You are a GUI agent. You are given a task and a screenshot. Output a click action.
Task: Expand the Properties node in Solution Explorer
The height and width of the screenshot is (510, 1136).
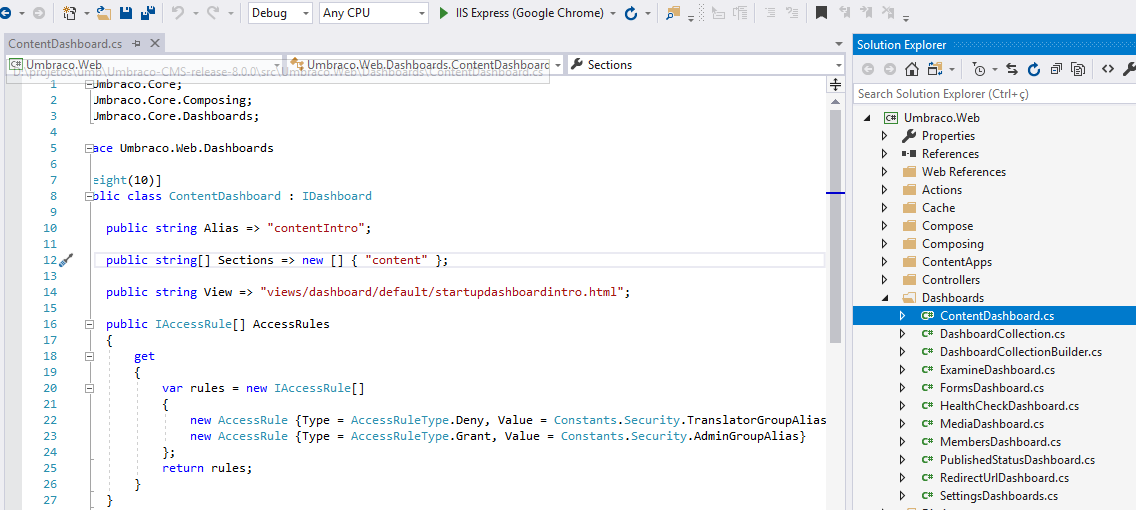pyautogui.click(x=884, y=135)
